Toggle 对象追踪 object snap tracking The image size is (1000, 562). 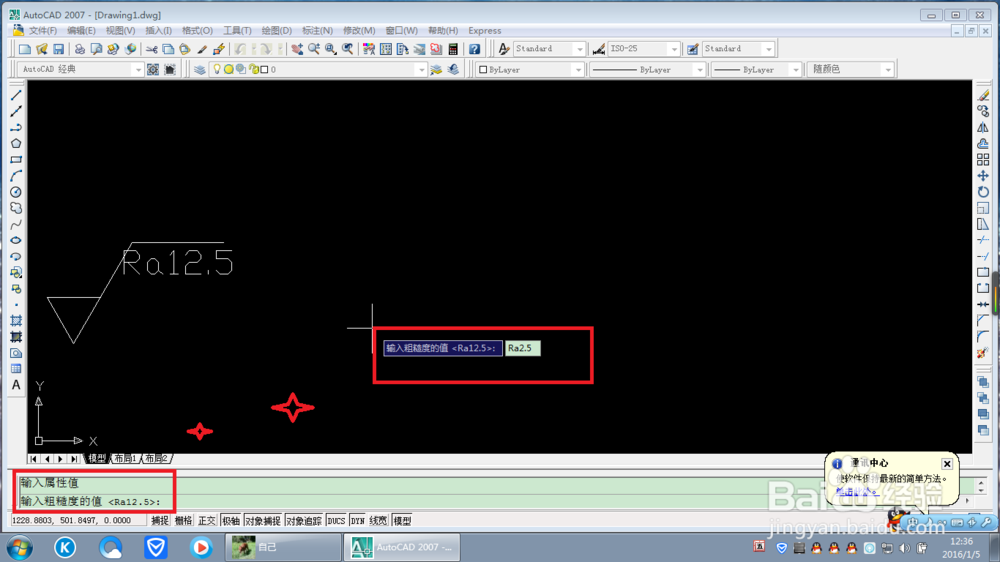pyautogui.click(x=304, y=521)
